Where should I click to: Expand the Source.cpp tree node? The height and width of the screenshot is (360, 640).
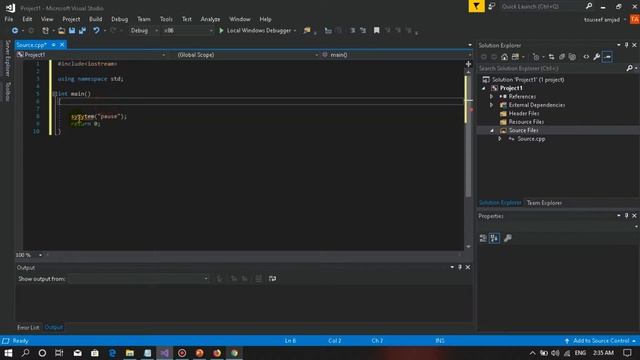click(x=500, y=139)
